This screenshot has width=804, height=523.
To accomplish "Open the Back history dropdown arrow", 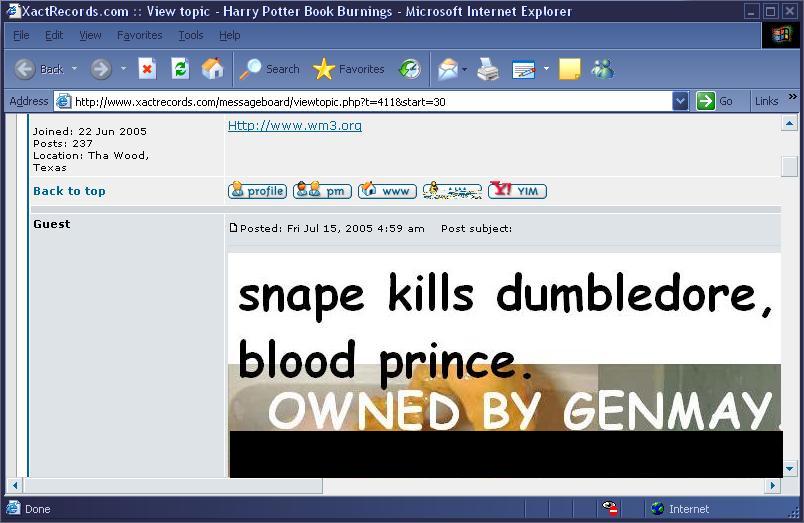I will point(74,69).
